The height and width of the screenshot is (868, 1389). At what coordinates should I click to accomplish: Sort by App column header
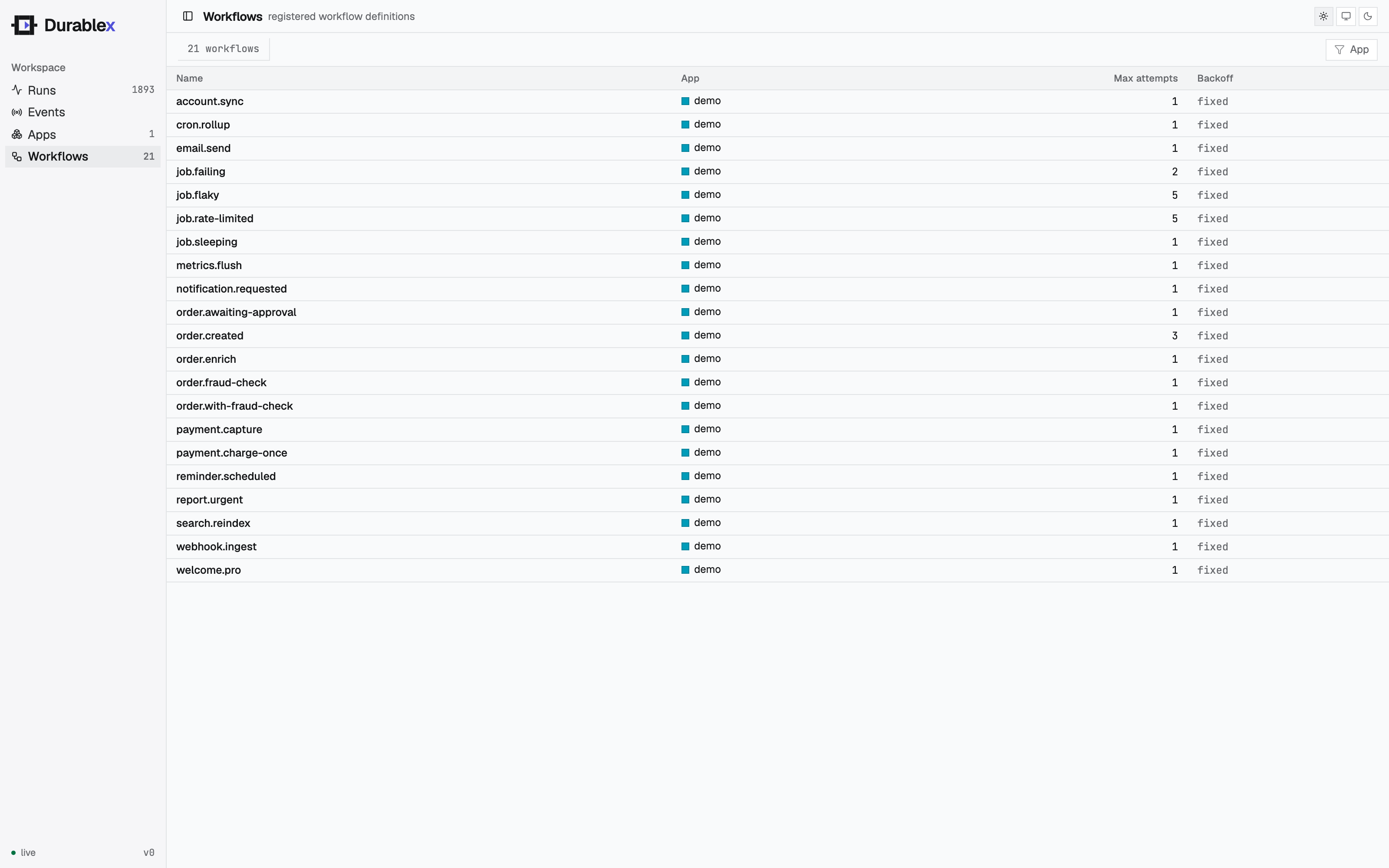pos(690,79)
